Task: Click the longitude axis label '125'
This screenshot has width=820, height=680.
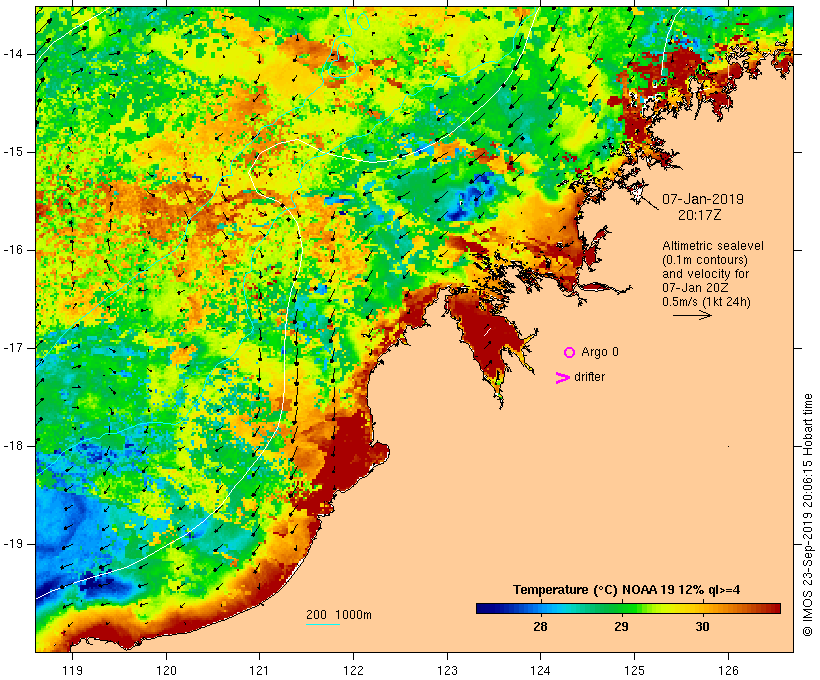Action: coord(634,670)
